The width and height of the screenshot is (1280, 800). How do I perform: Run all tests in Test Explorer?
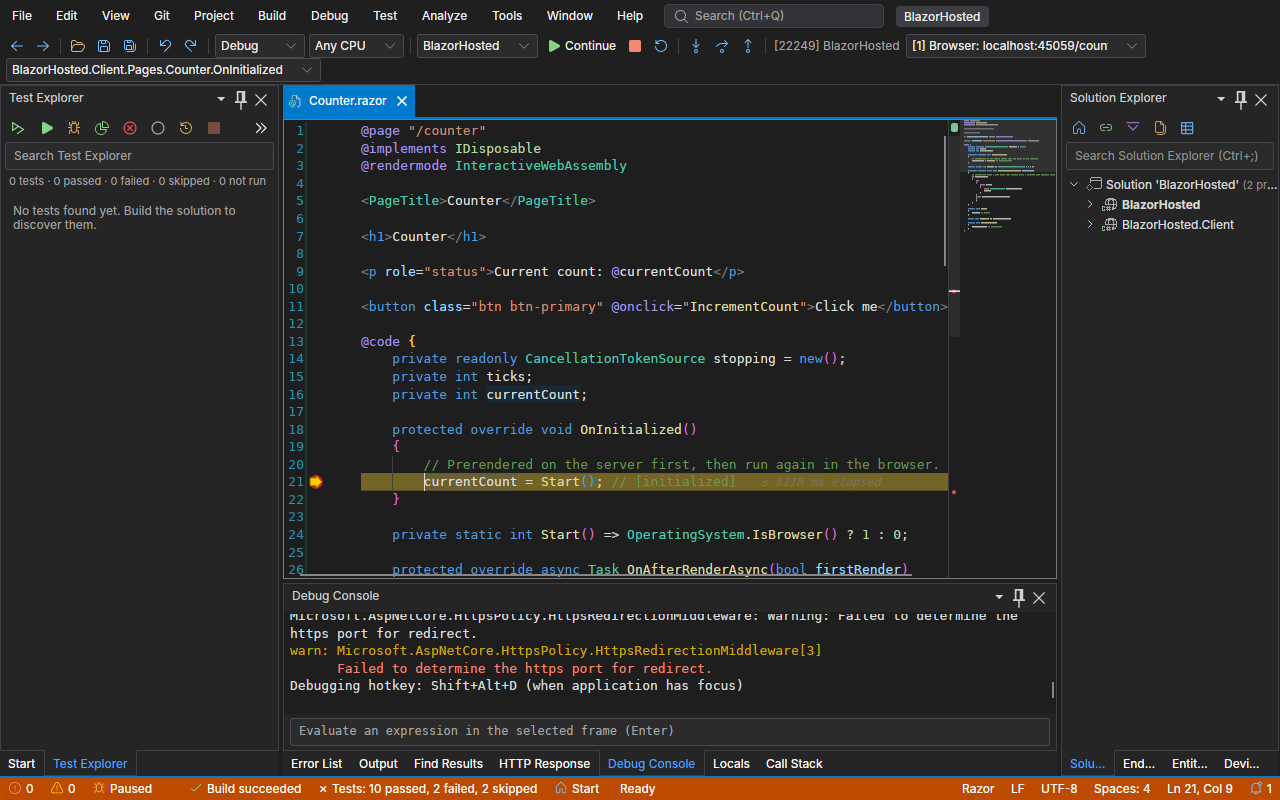click(x=18, y=128)
